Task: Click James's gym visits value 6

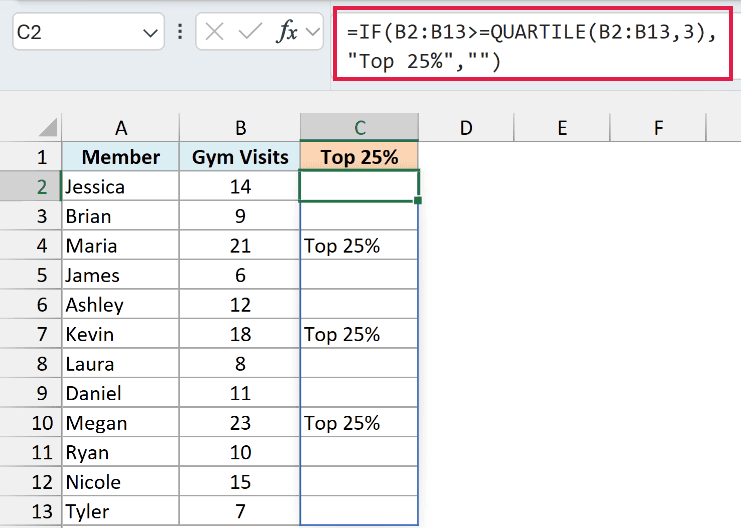Action: point(240,275)
